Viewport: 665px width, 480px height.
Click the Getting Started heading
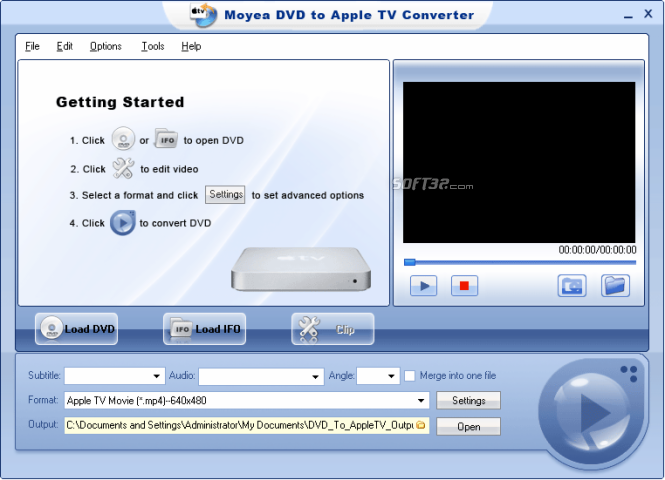(120, 102)
